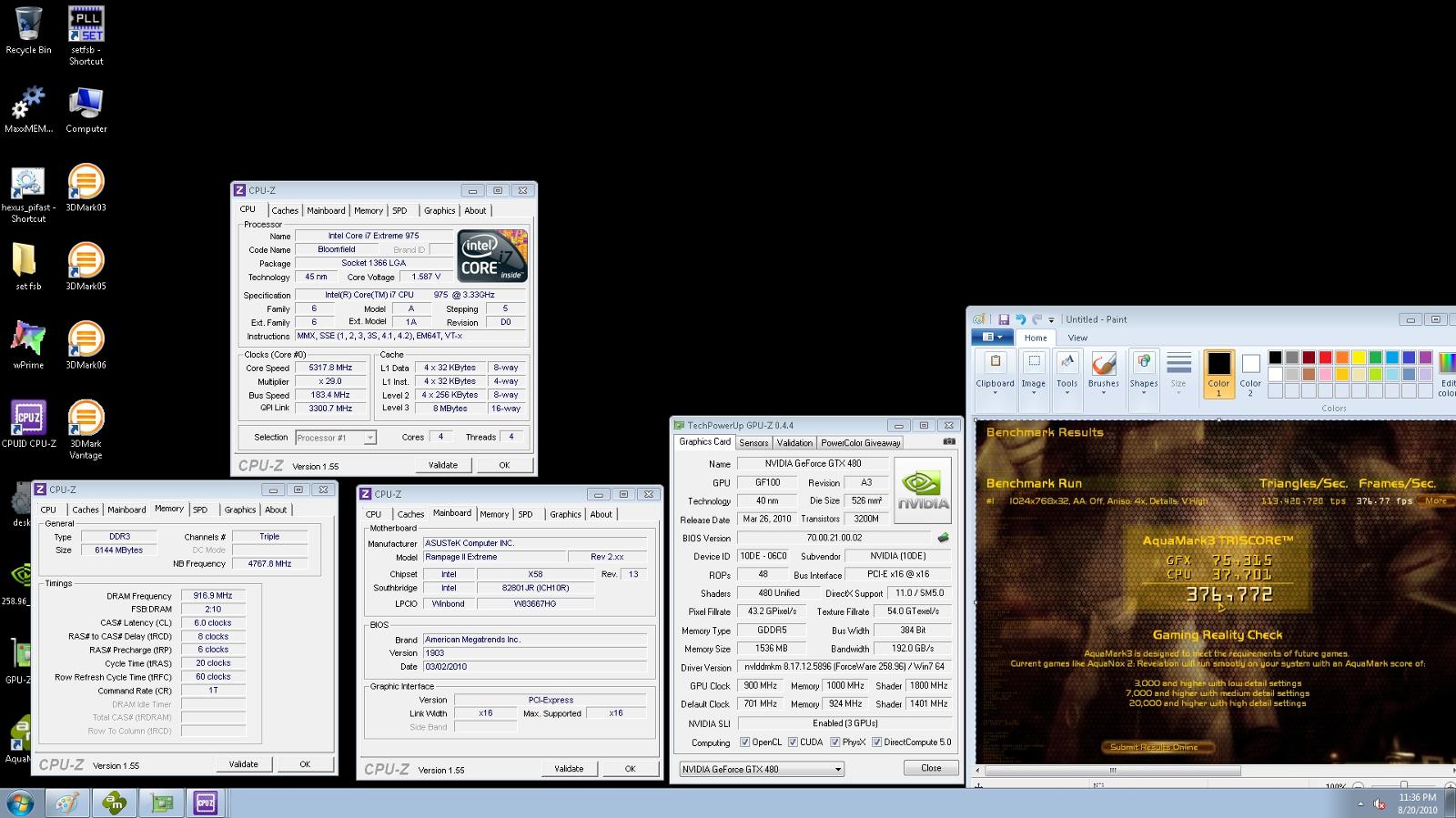Switch to Caches tab in top CPU-Z window
The height and width of the screenshot is (818, 1456).
[285, 210]
